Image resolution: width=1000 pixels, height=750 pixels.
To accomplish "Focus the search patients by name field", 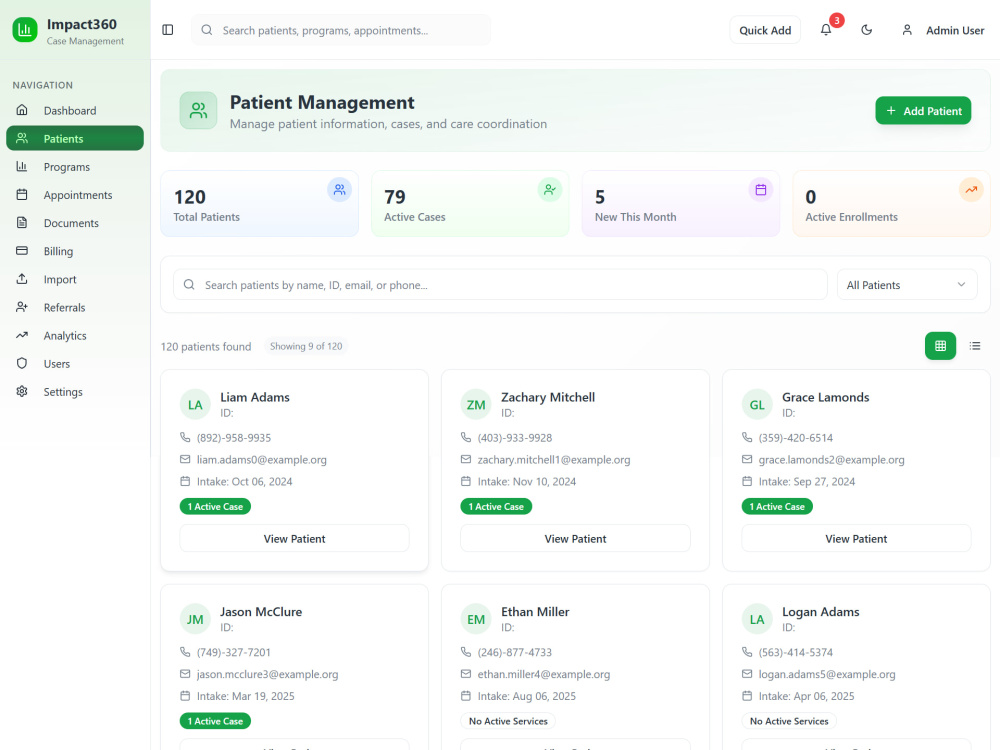I will (x=500, y=285).
